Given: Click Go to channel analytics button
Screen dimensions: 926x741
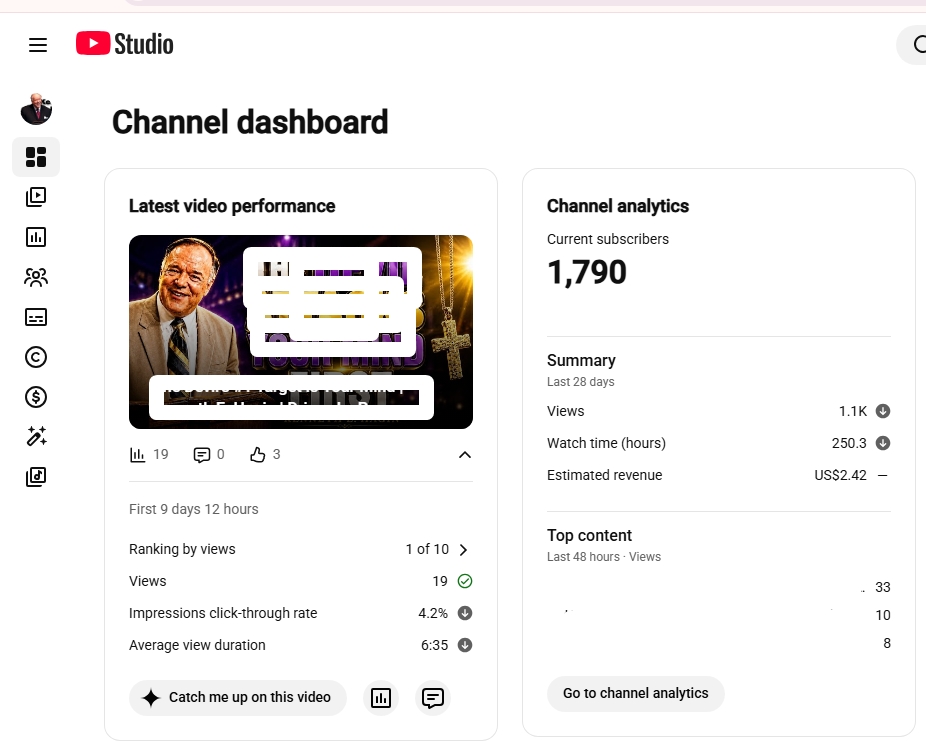Looking at the screenshot, I should (635, 693).
